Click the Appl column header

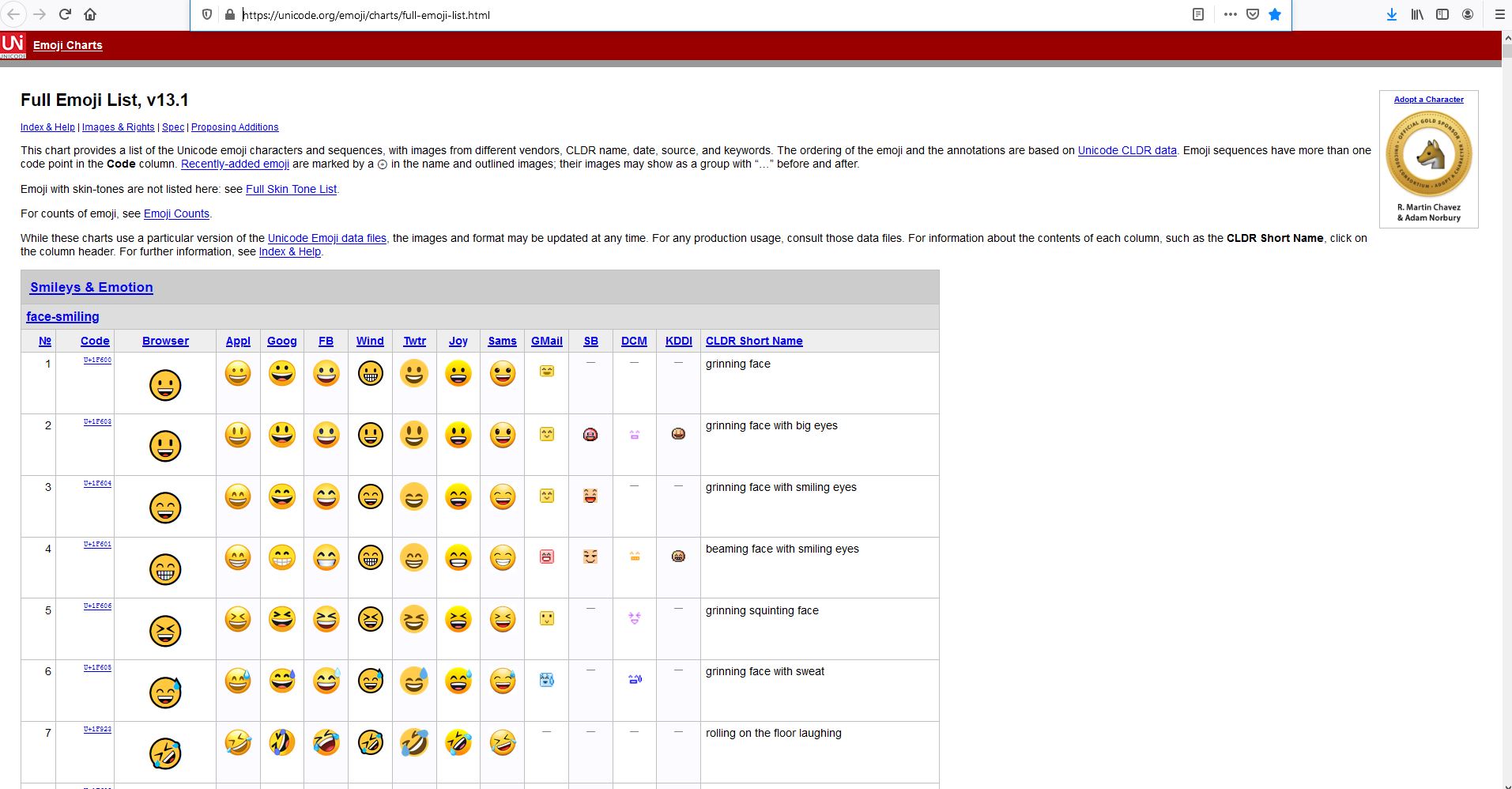click(x=238, y=341)
